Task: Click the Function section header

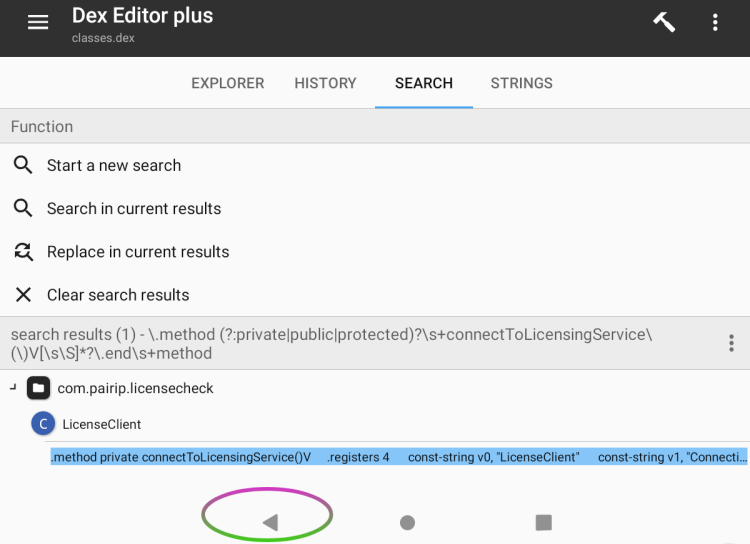Action: click(x=375, y=126)
